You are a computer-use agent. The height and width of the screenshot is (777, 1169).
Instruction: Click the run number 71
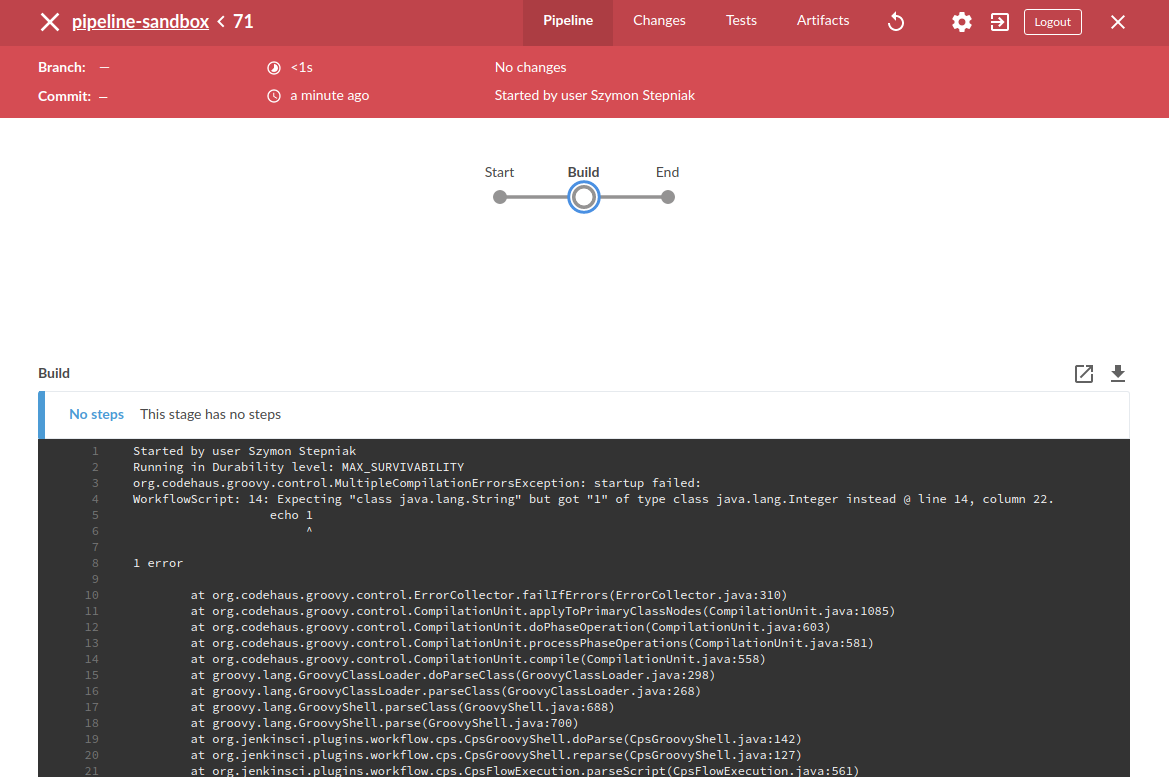pyautogui.click(x=243, y=22)
